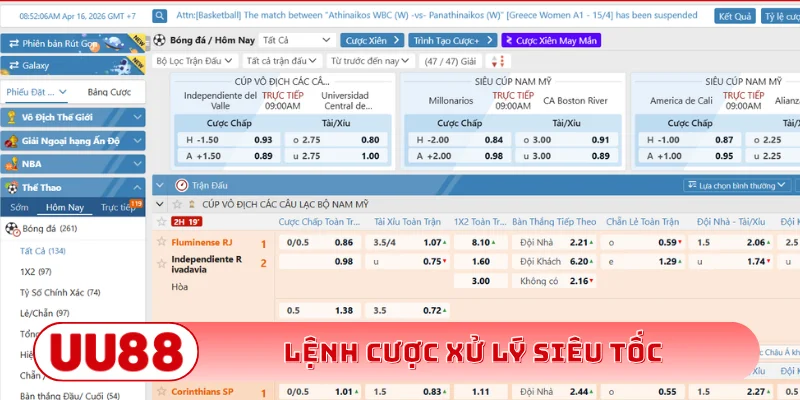
Task: Click Không có next goal 2.16
Action: pyautogui.click(x=579, y=281)
